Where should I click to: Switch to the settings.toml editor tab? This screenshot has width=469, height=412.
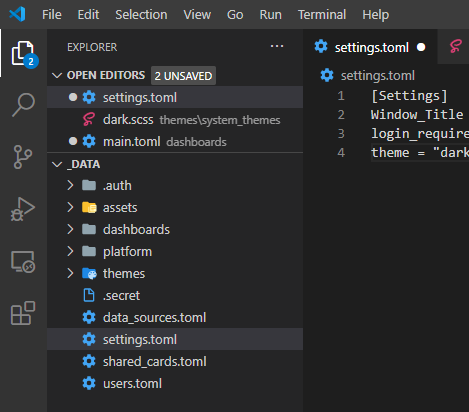pyautogui.click(x=370, y=47)
